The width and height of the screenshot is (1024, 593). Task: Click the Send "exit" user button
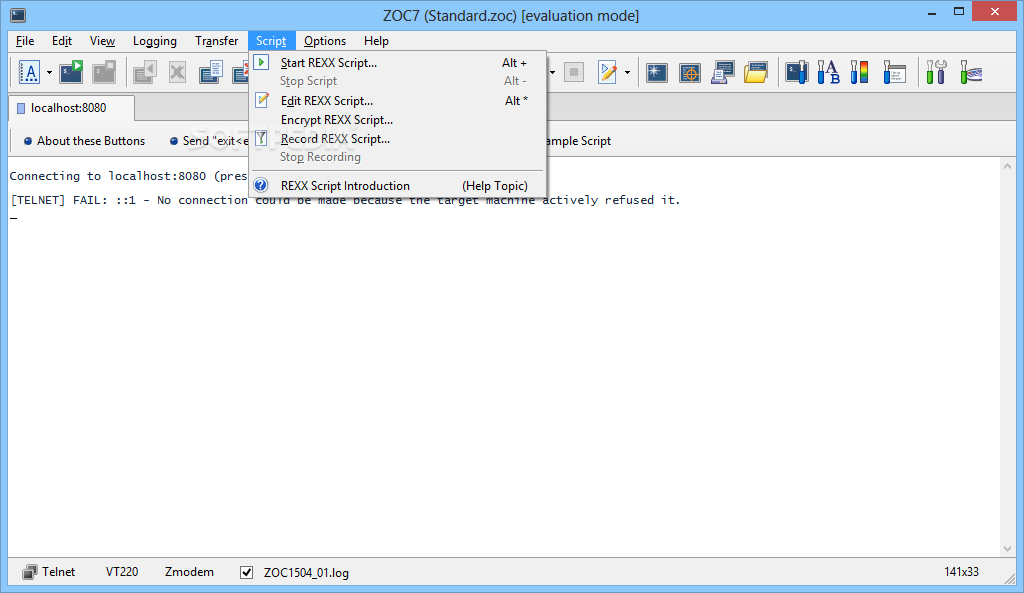tap(209, 141)
